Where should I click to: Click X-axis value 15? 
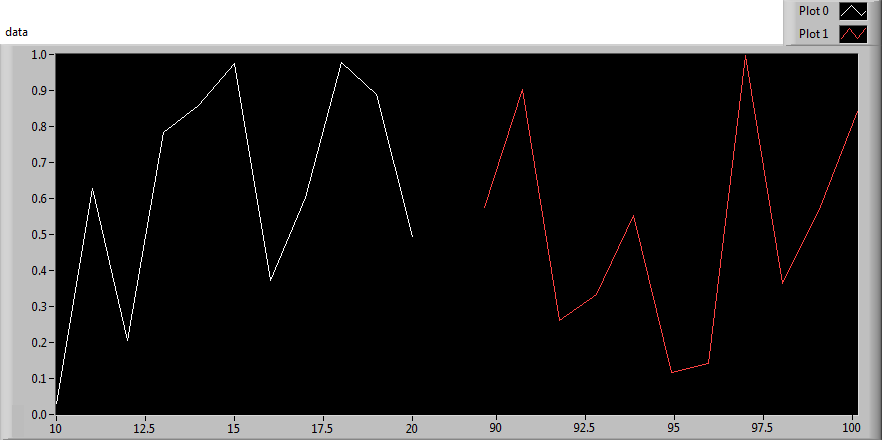(234, 428)
